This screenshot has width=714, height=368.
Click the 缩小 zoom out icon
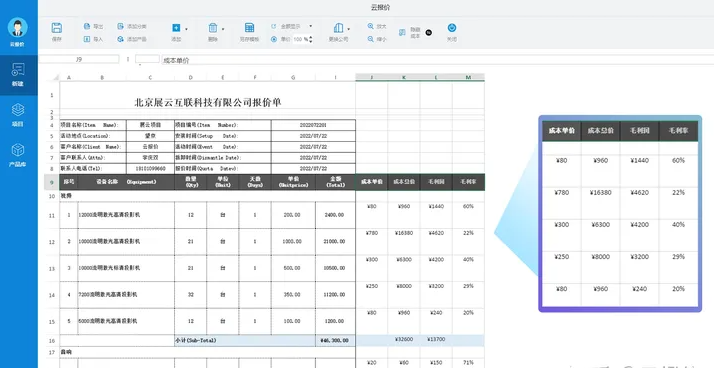tap(371, 39)
